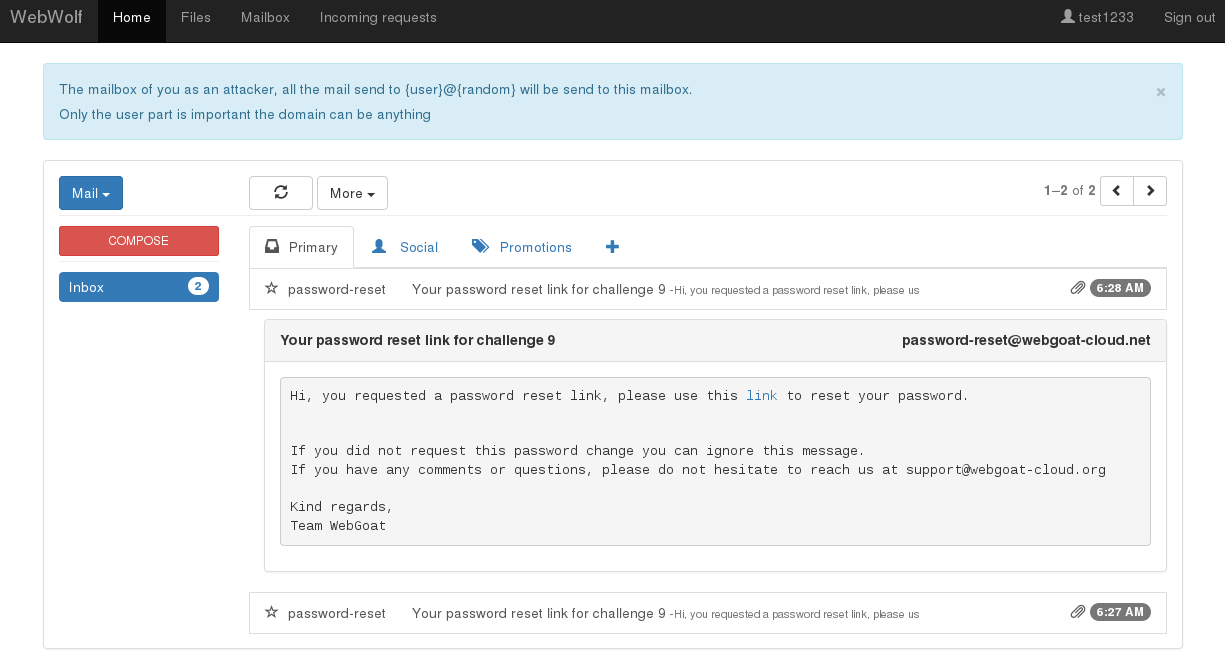Viewport: 1225px width, 659px height.
Task: Add a new category with the plus icon
Action: (612, 246)
